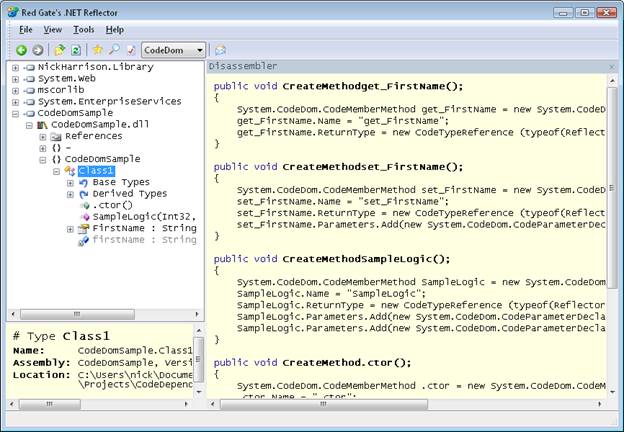Select the Class1 item in tree

[x=96, y=171]
